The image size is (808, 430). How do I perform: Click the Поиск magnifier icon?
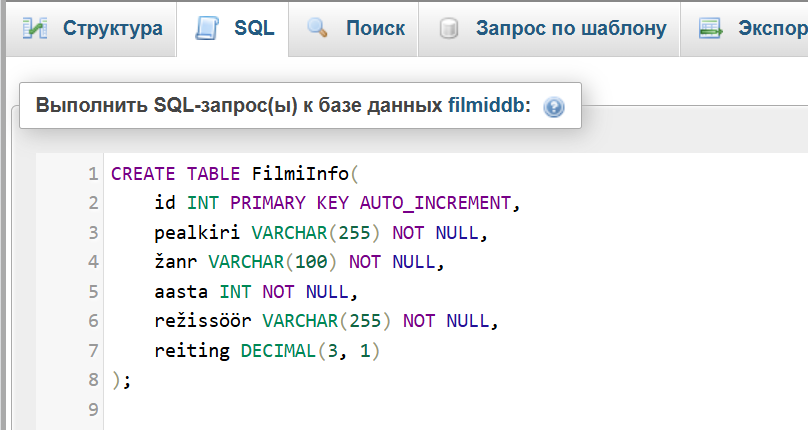tap(317, 28)
